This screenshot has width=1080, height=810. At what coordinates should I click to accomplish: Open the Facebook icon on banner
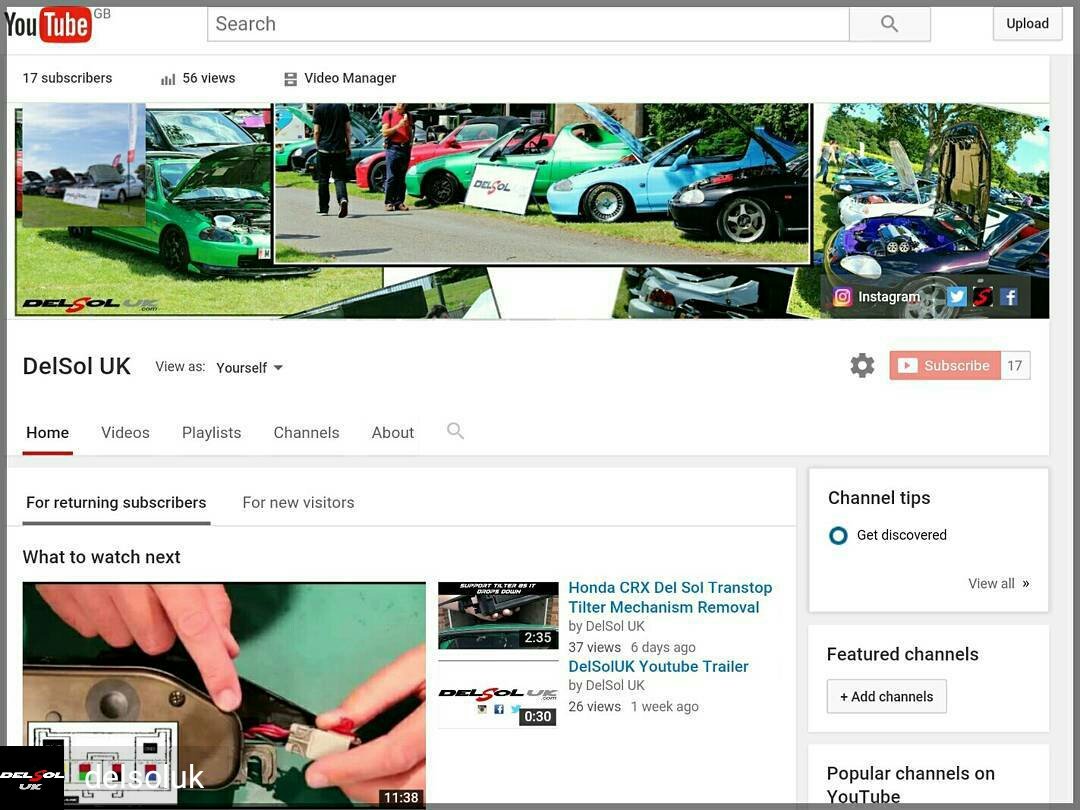1009,297
